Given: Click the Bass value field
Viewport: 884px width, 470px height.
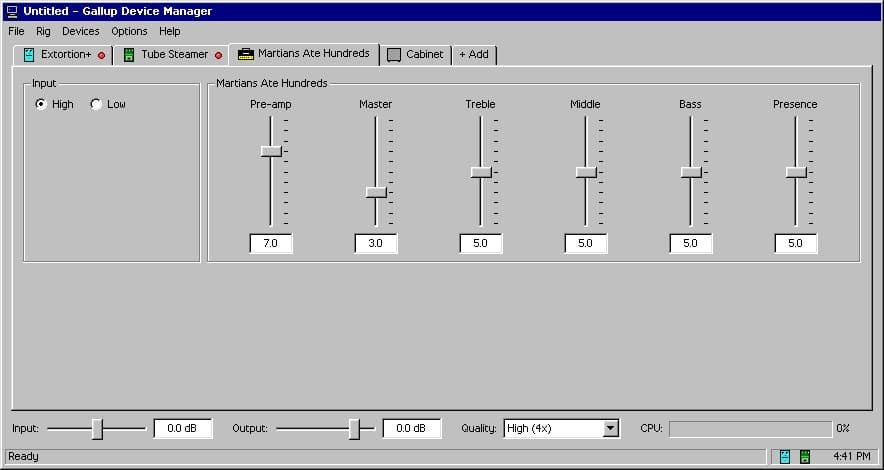Looking at the screenshot, I should (x=691, y=243).
